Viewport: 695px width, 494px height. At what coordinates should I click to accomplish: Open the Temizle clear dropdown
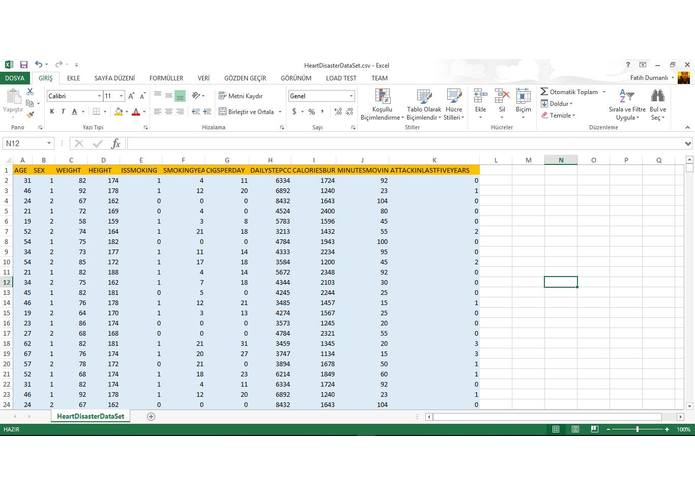point(558,115)
